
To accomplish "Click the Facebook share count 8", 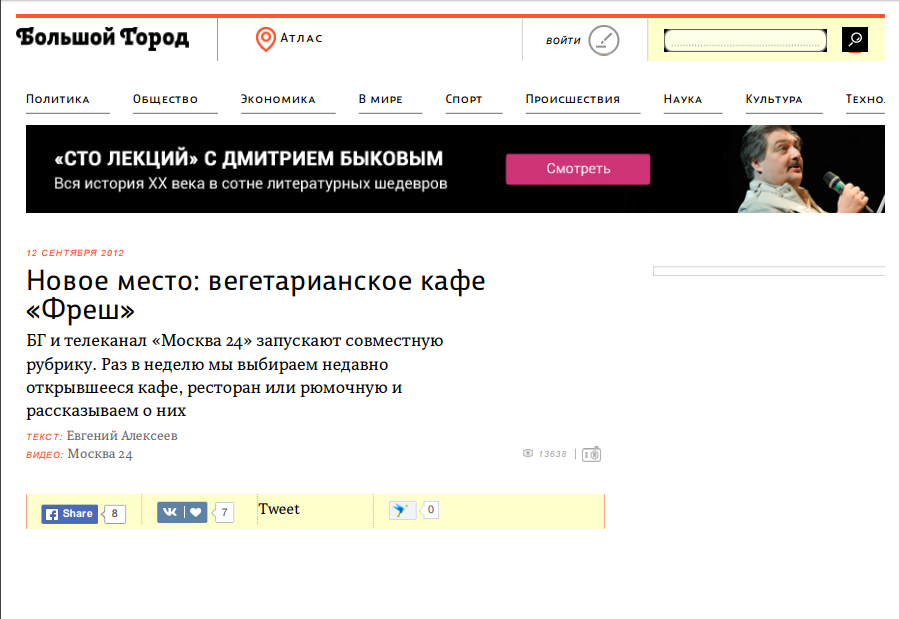I will [x=114, y=514].
